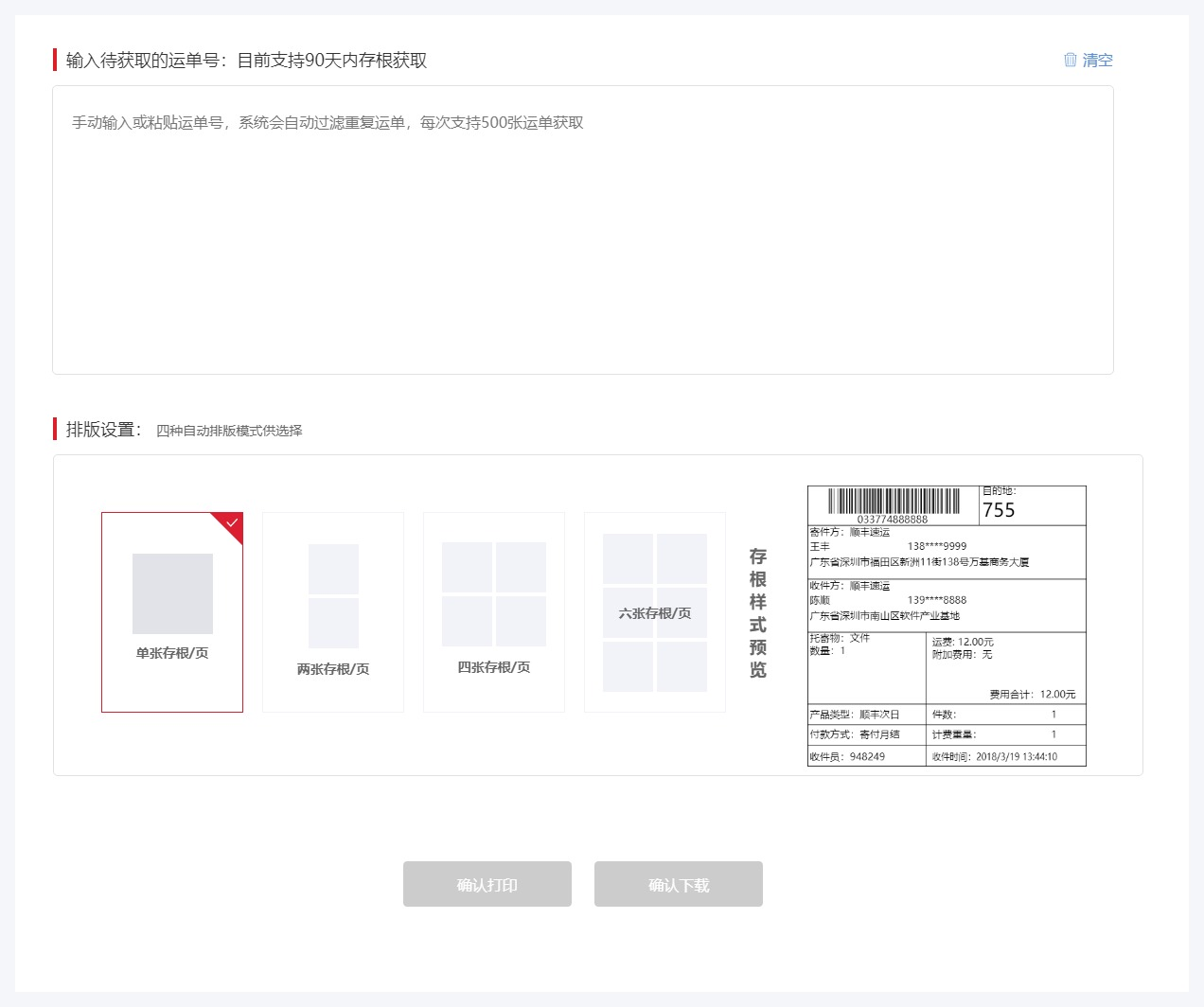
Task: Select the 六张存根/页 layout label
Action: (x=655, y=613)
